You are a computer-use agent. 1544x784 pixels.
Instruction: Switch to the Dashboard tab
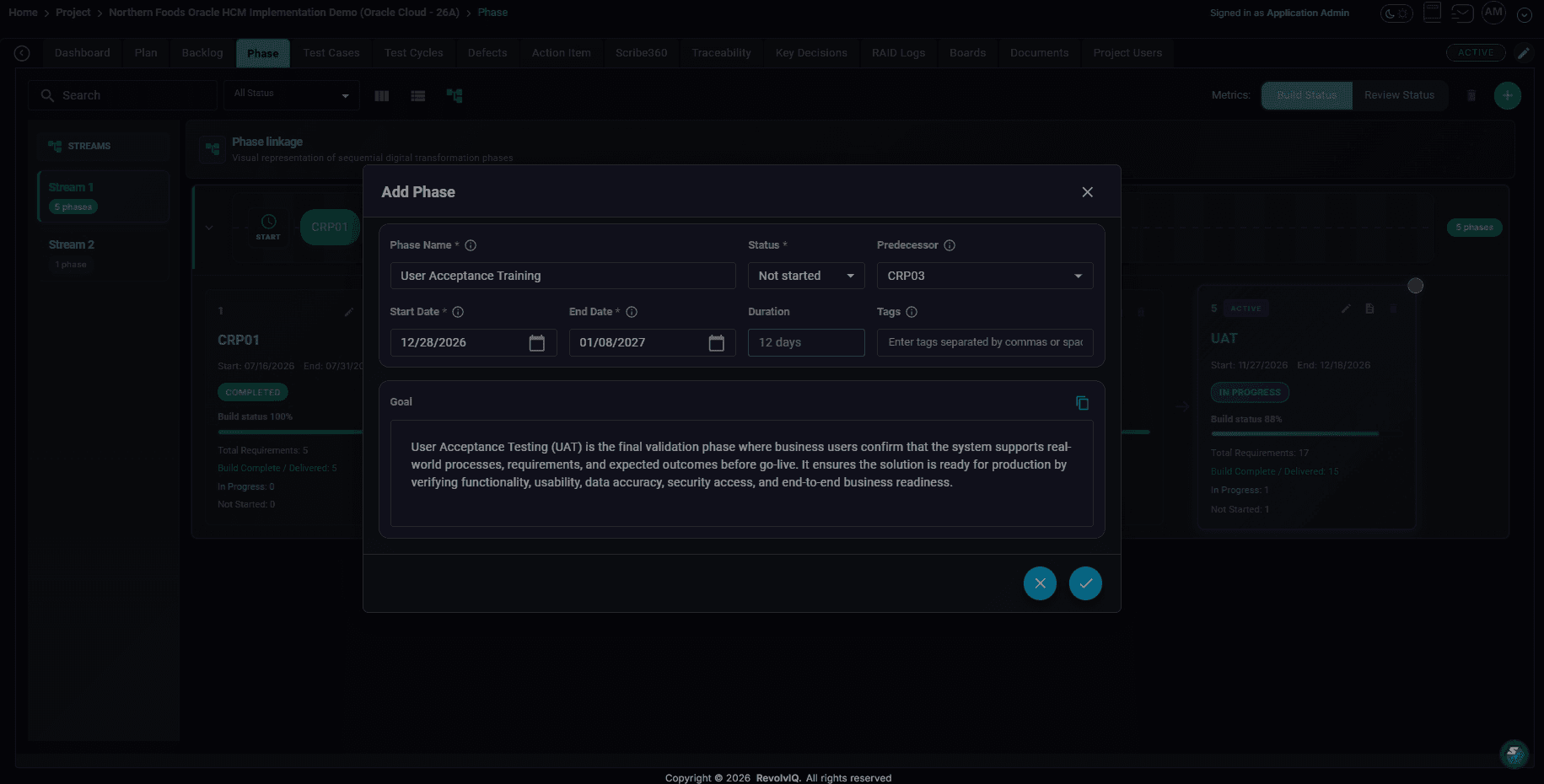83,52
